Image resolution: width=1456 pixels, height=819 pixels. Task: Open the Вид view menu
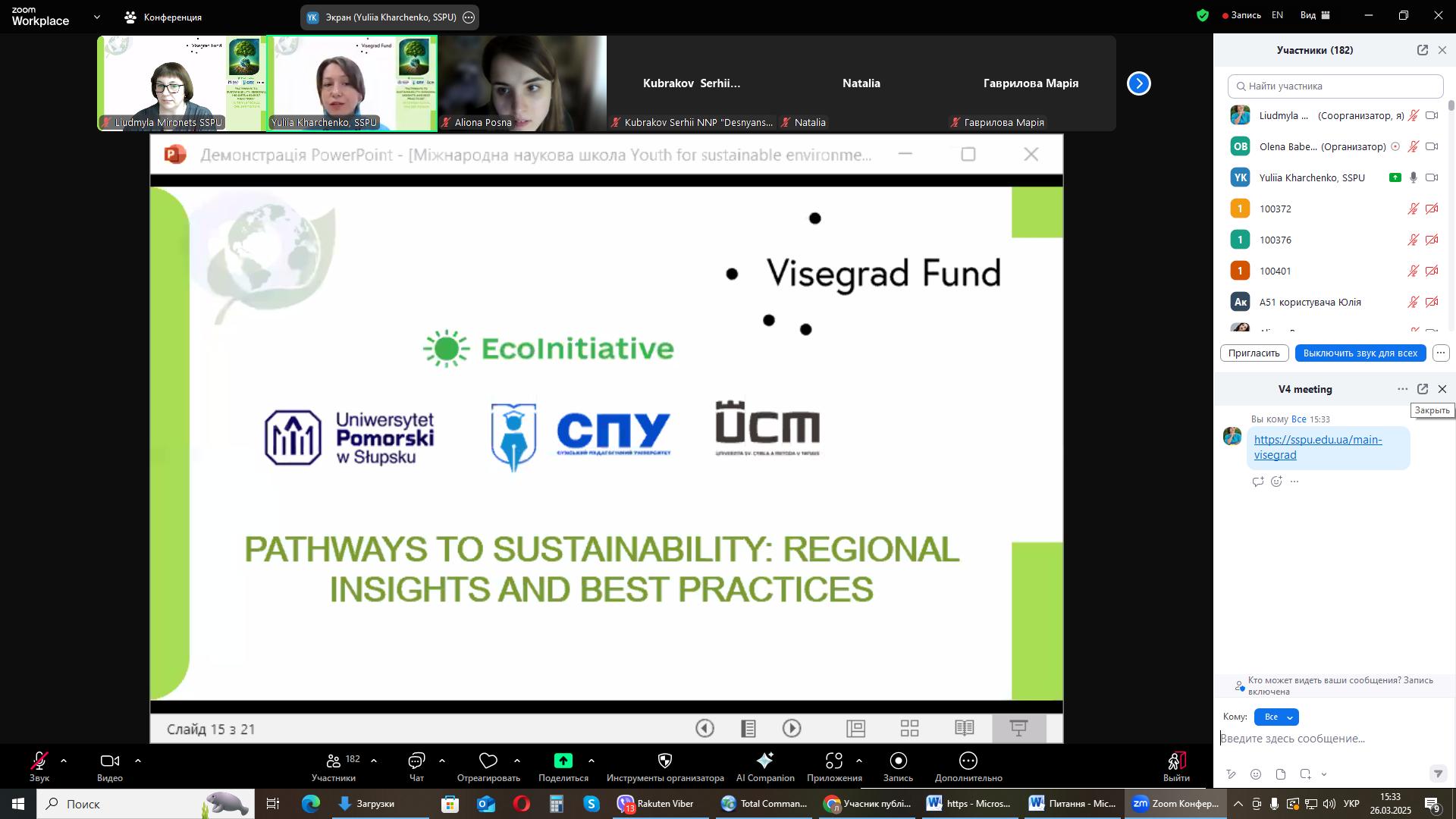coord(1315,15)
